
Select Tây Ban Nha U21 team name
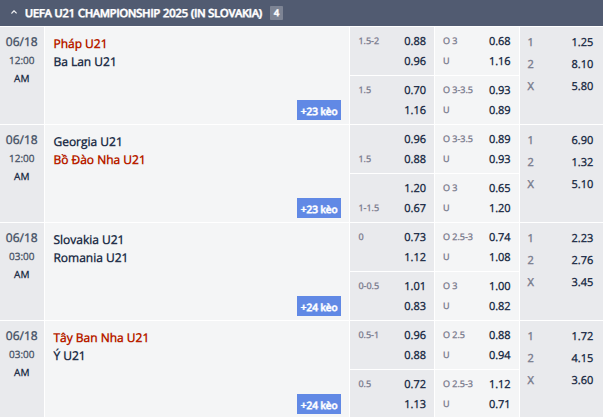[x=101, y=338]
